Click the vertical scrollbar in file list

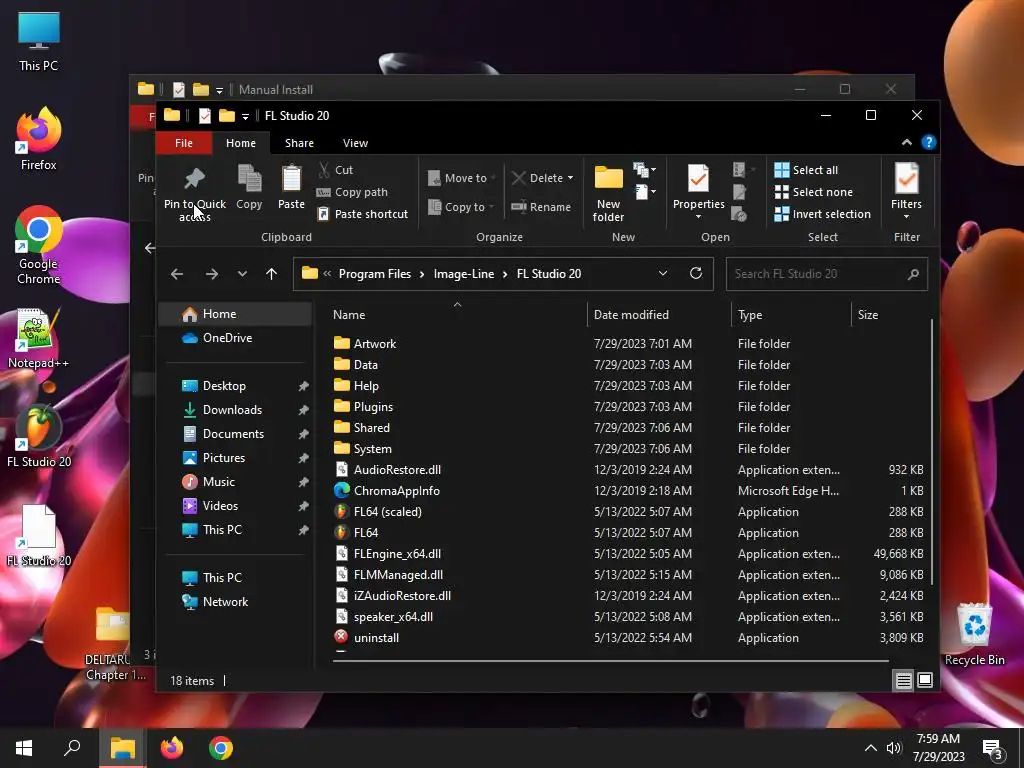(x=931, y=452)
